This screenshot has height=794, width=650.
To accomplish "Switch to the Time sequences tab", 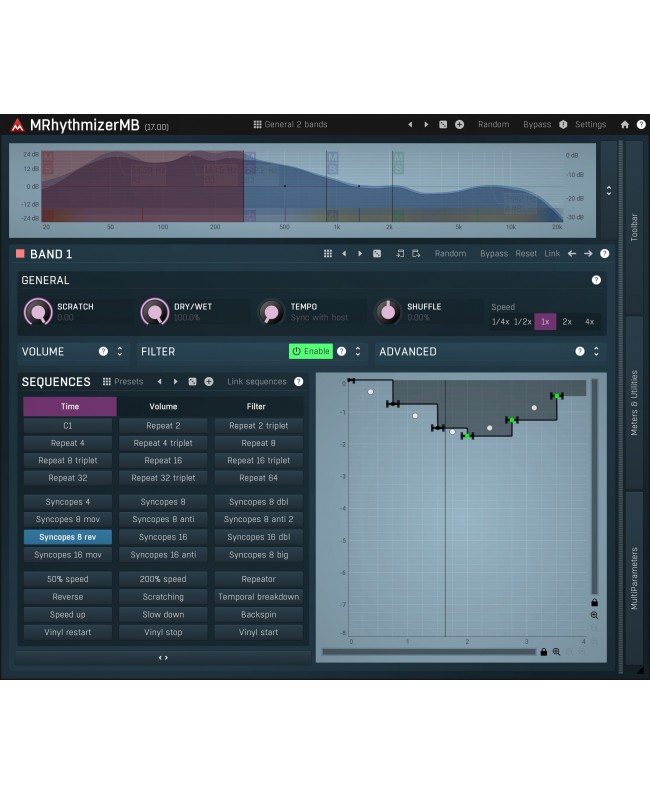I will click(70, 407).
